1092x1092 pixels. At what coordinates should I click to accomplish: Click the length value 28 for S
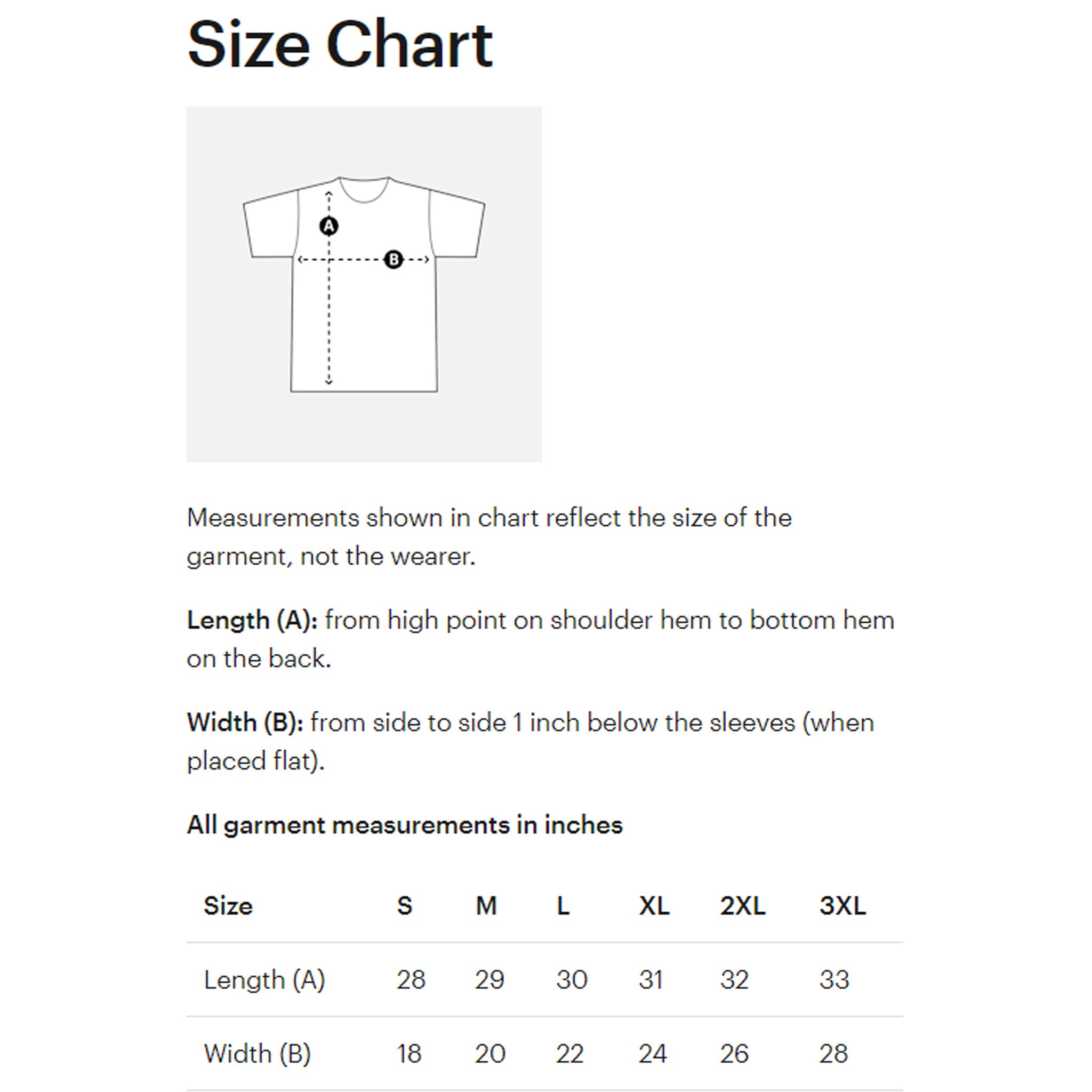pos(411,979)
